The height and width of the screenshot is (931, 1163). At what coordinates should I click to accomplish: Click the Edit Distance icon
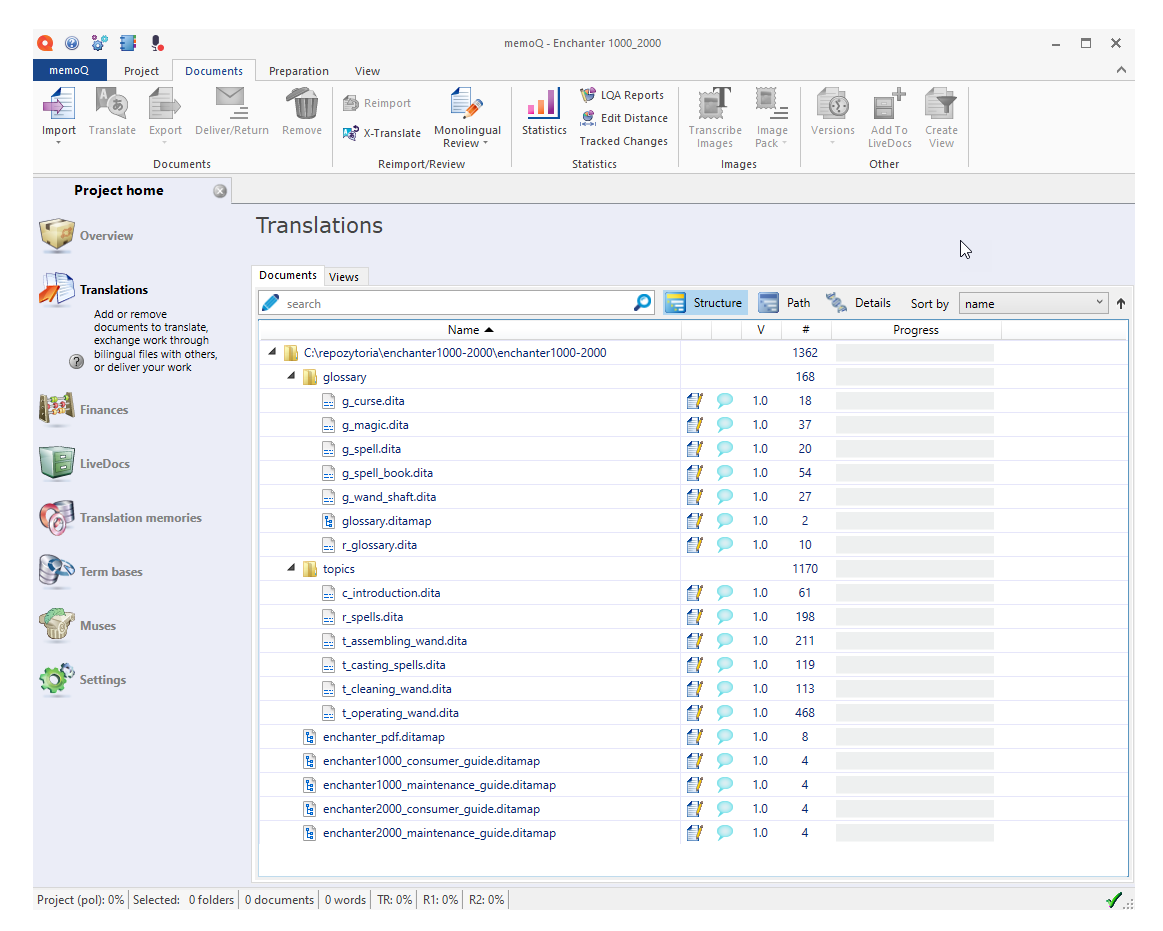[x=622, y=117]
